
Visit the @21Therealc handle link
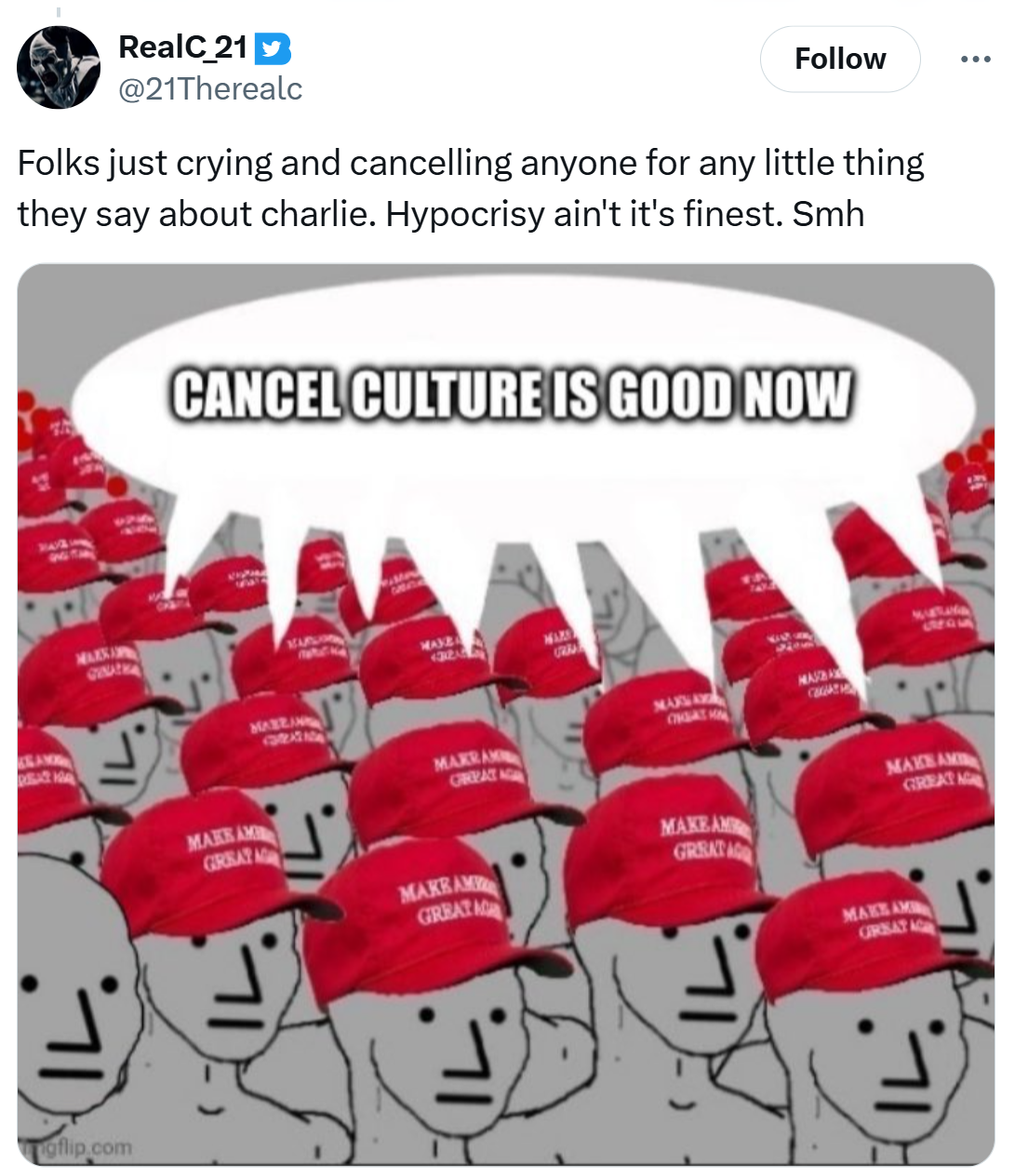(x=210, y=88)
